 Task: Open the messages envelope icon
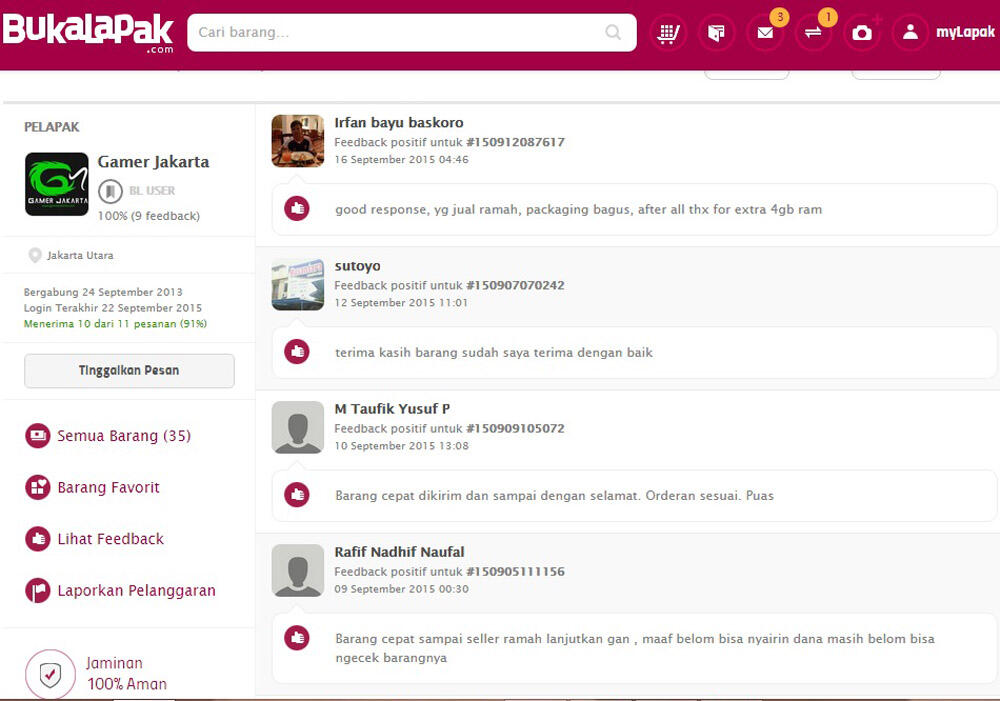pyautogui.click(x=765, y=33)
